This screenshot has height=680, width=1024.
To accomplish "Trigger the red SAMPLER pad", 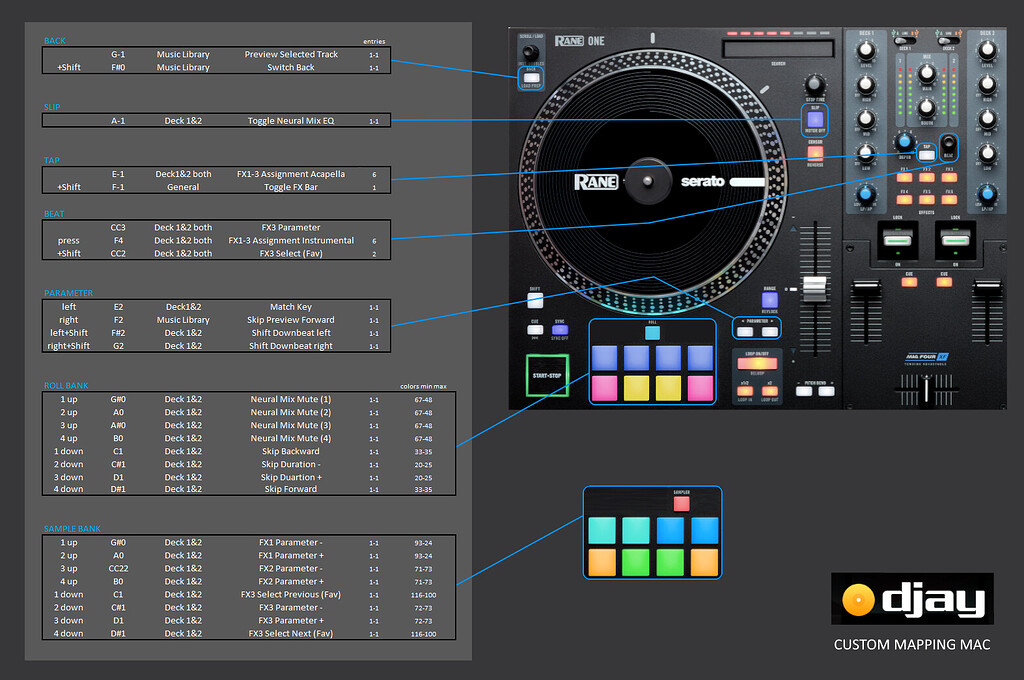I will pyautogui.click(x=682, y=501).
